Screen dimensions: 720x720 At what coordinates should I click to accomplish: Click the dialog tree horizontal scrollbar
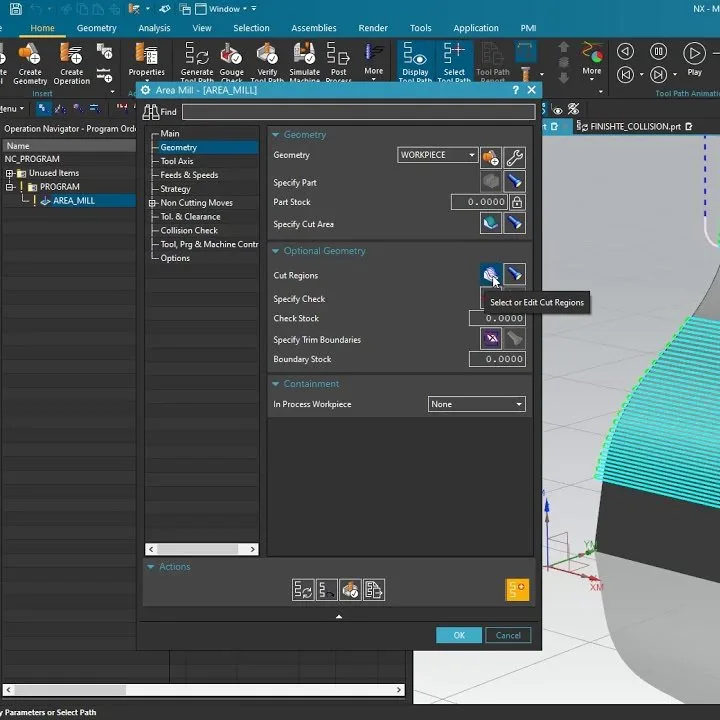pos(202,549)
